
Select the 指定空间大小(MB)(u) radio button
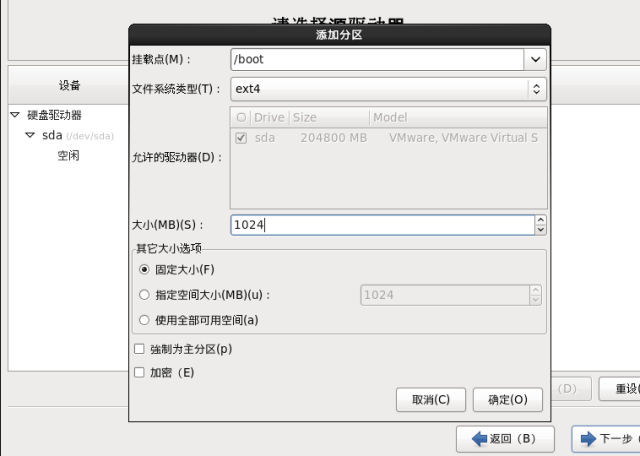(x=144, y=295)
